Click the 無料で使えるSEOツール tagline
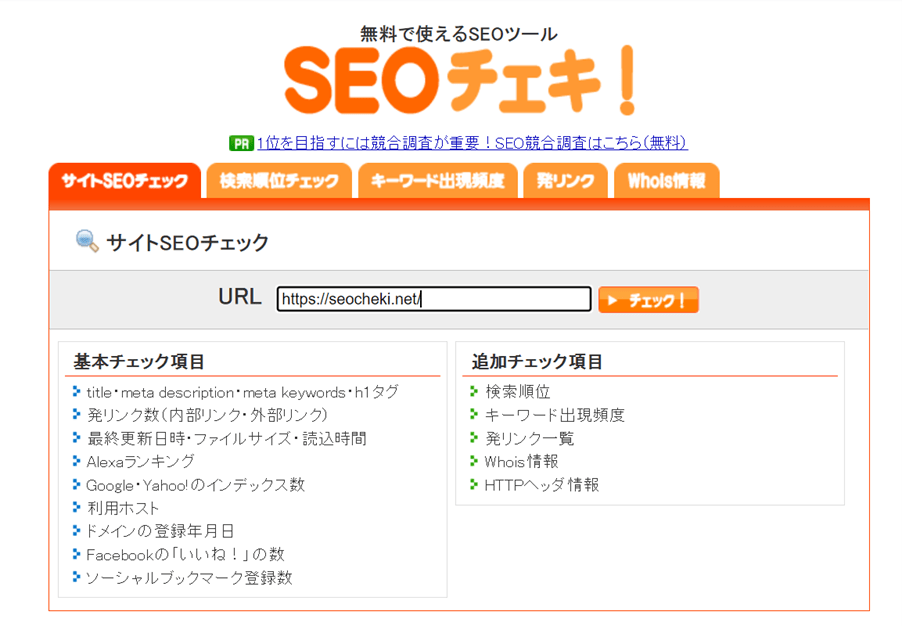 [x=458, y=34]
